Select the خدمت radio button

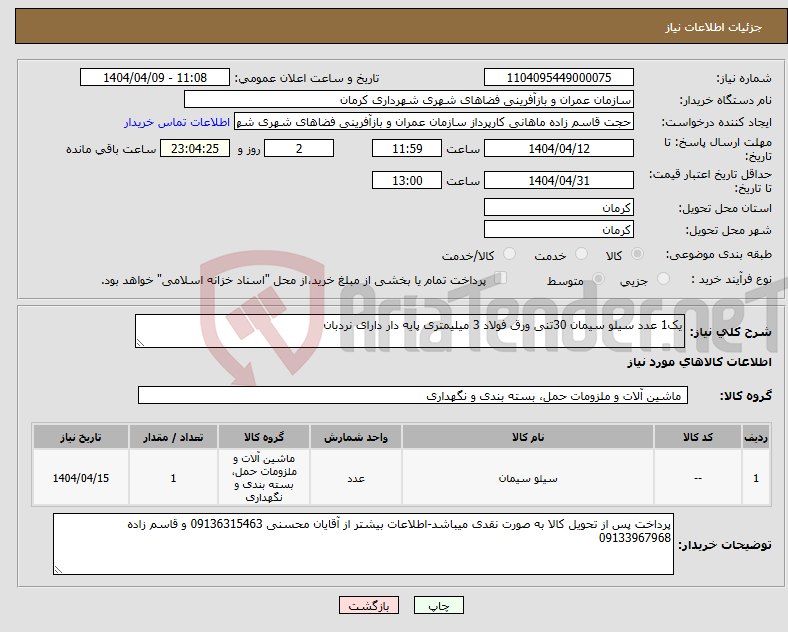[581, 254]
